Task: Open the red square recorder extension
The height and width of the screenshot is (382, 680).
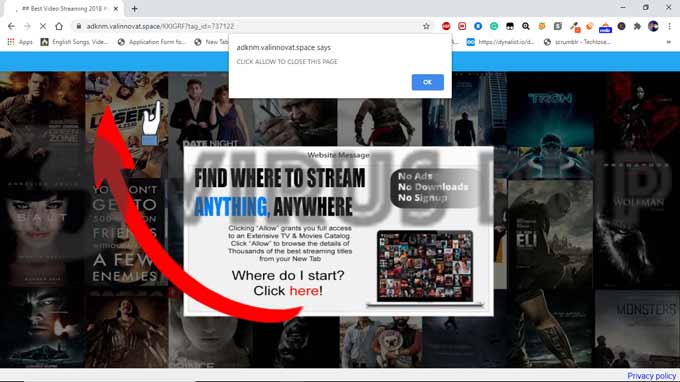Action: click(462, 26)
